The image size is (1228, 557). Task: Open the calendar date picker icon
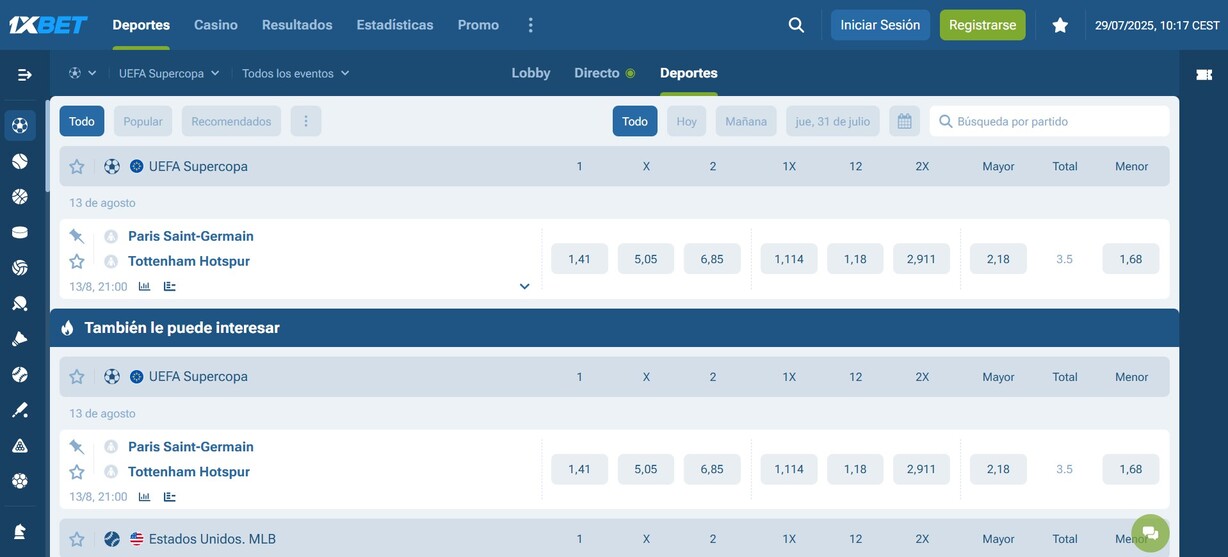pos(904,121)
